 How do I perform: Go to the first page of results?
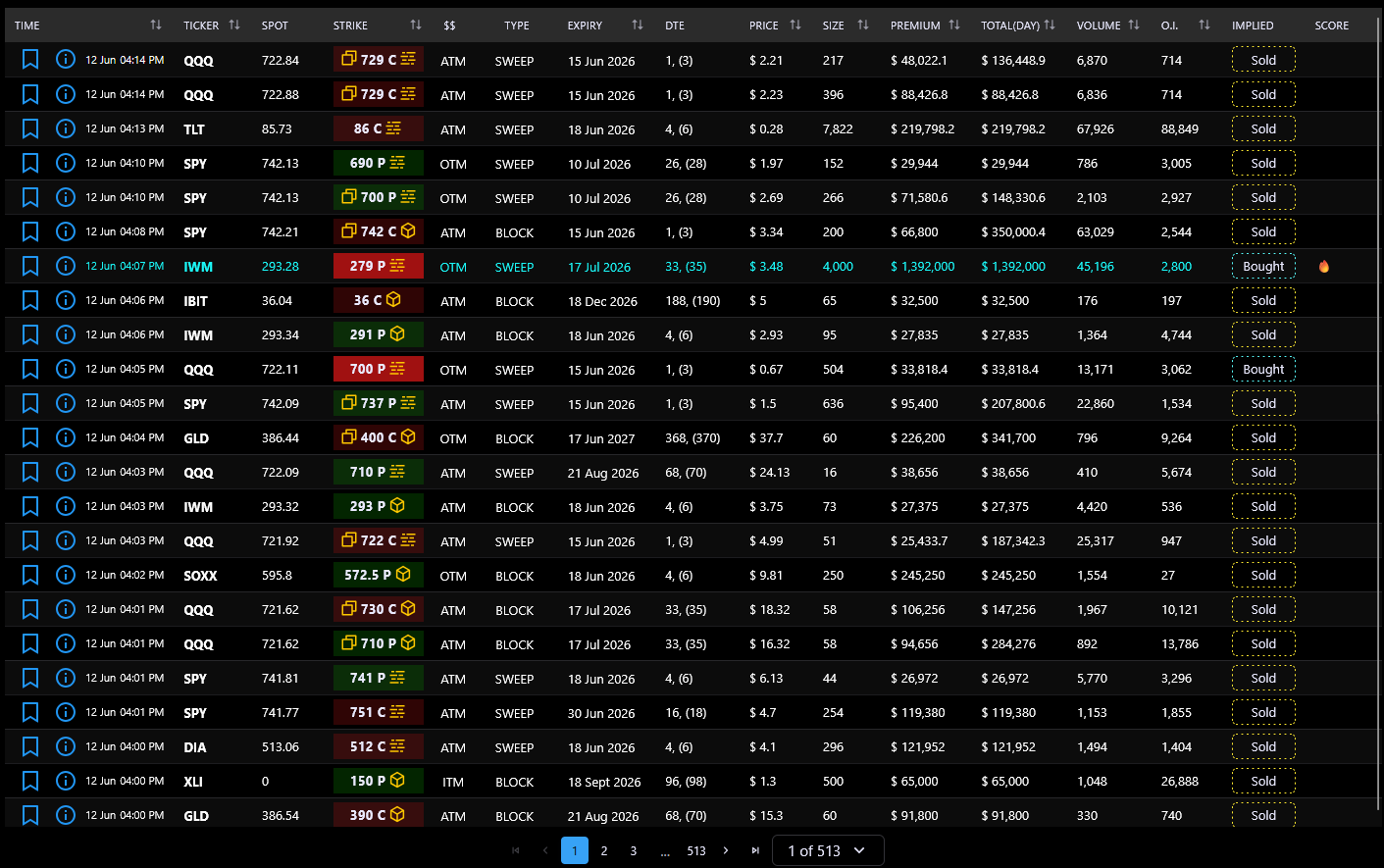coord(516,850)
